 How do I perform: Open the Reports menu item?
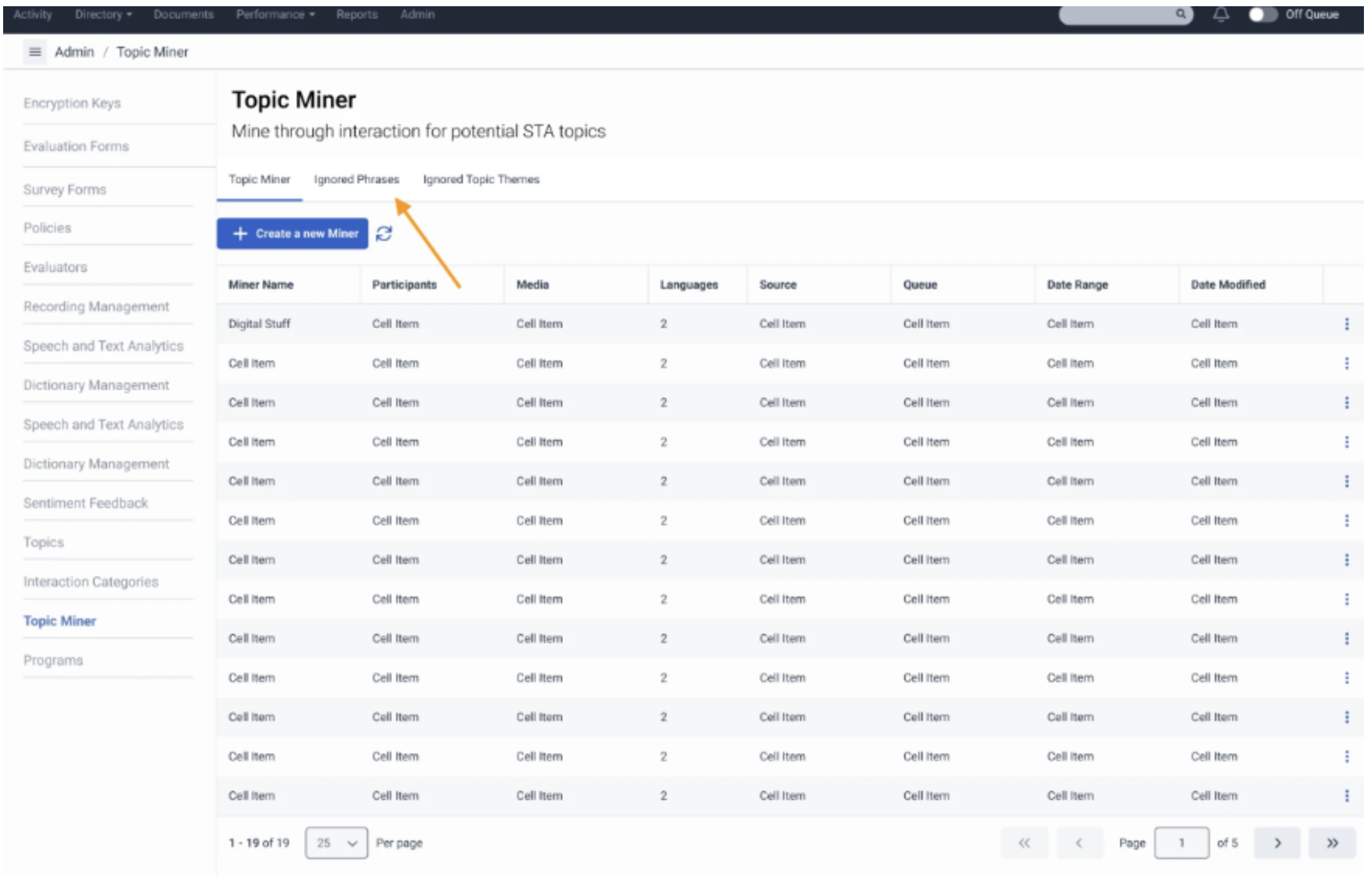pos(357,14)
